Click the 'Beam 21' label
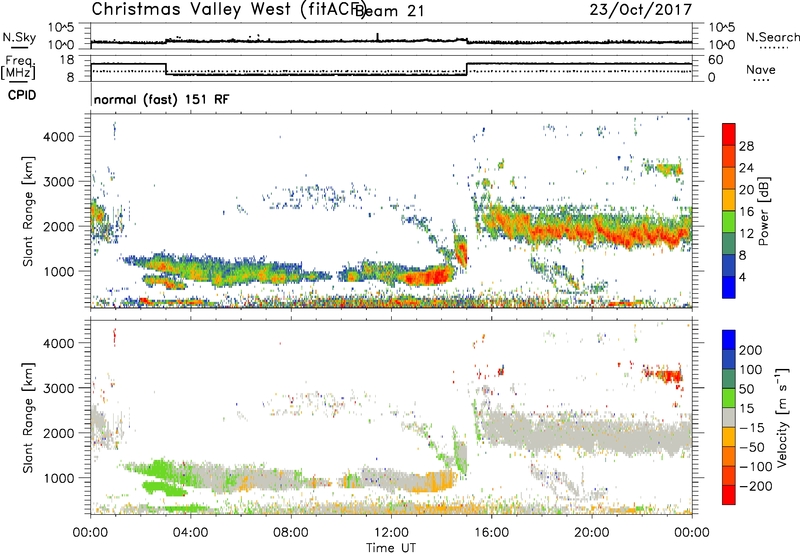The image size is (800, 554). (389, 11)
